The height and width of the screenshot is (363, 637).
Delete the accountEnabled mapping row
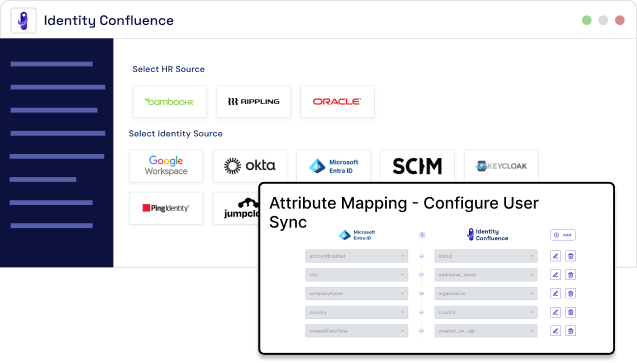point(570,256)
